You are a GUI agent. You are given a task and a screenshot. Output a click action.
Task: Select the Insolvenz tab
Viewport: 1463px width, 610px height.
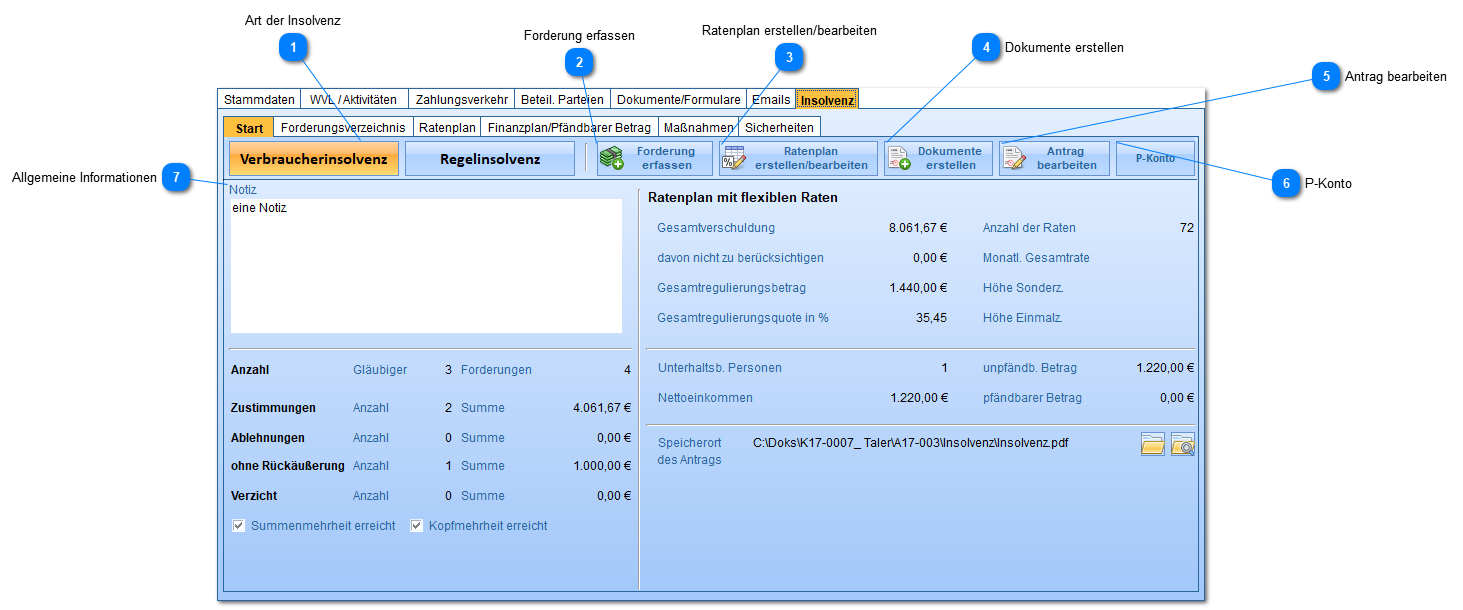pos(827,100)
